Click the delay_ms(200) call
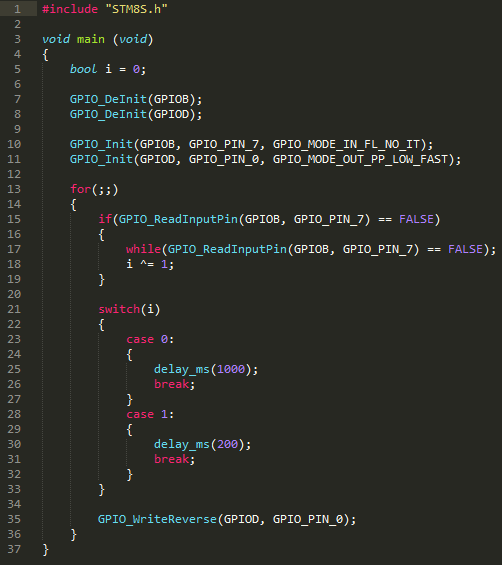 pos(203,444)
